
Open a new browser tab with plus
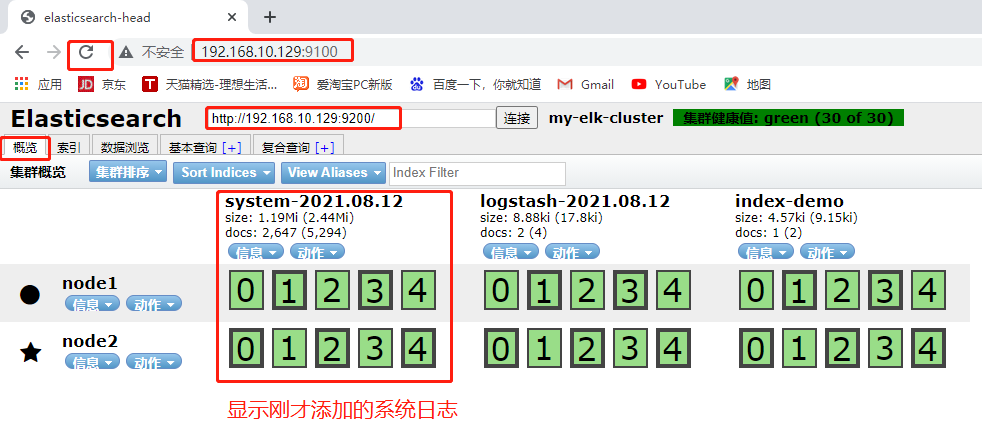coord(270,18)
